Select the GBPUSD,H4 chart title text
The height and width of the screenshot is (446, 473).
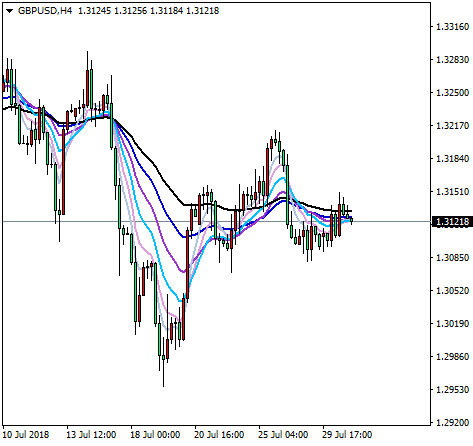(45, 11)
